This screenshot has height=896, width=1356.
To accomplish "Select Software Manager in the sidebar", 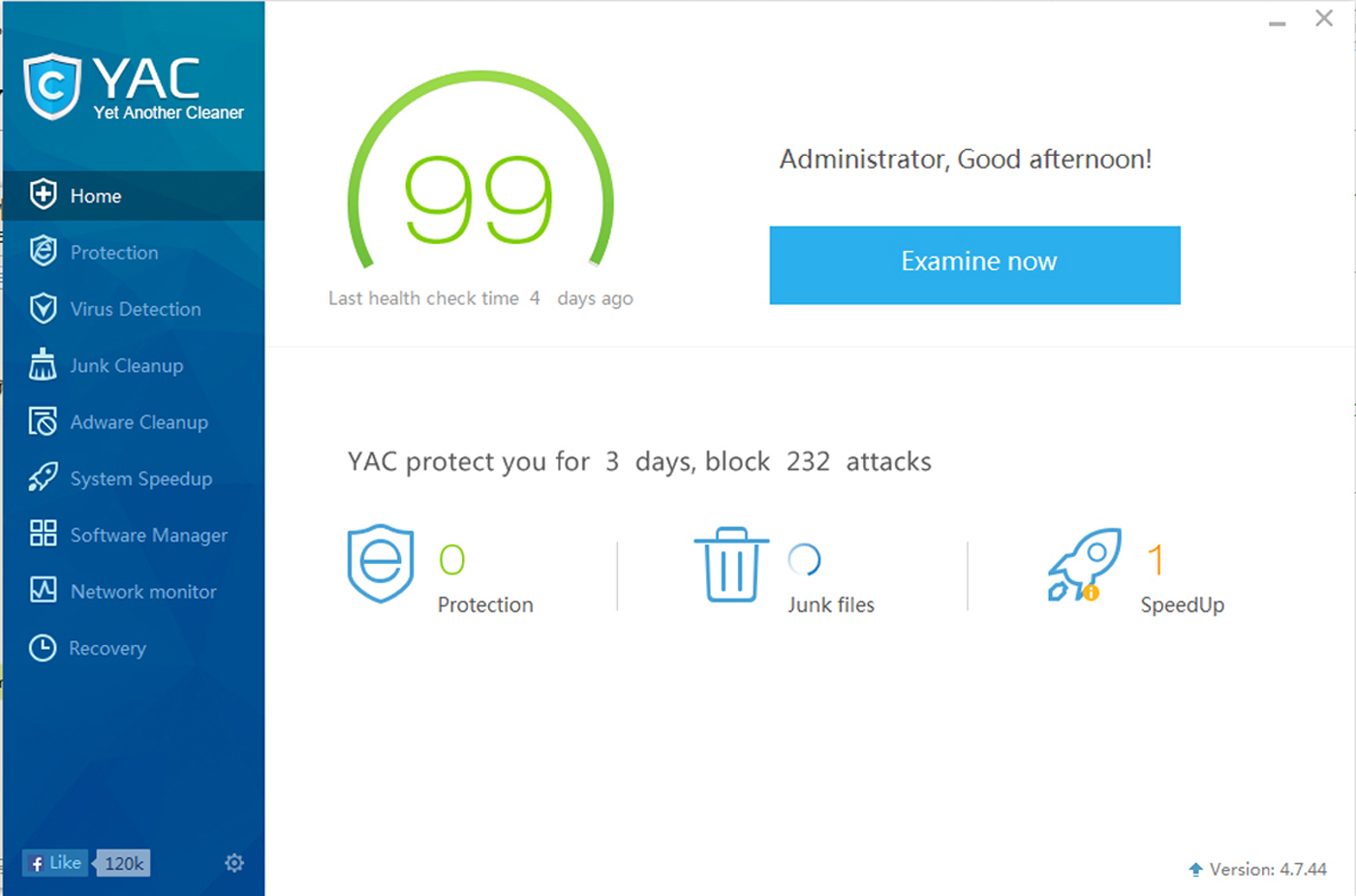I will (x=148, y=535).
